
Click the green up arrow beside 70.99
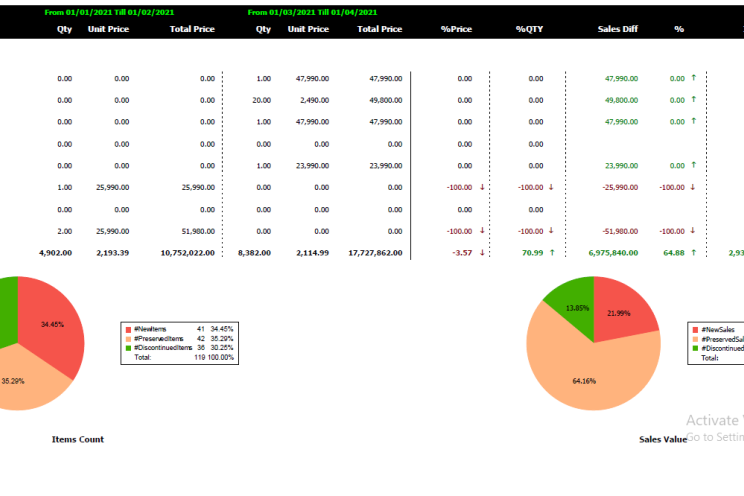[x=552, y=253]
